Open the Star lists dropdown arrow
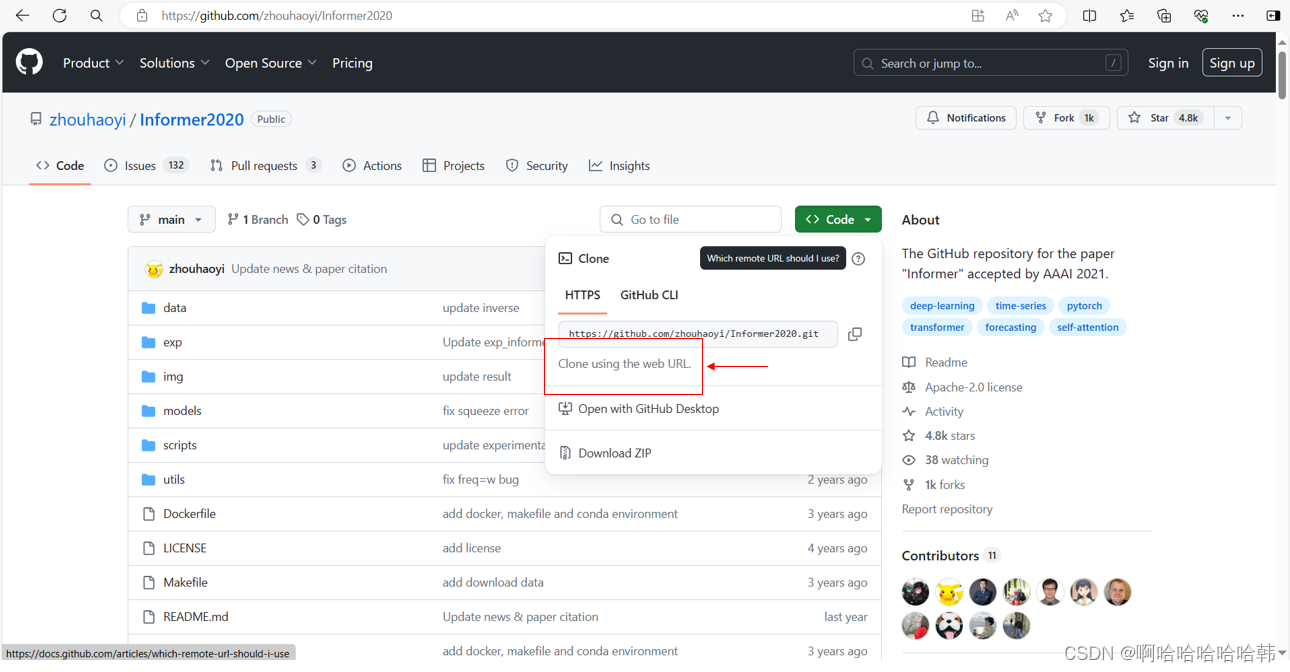The width and height of the screenshot is (1290, 672). (1228, 118)
